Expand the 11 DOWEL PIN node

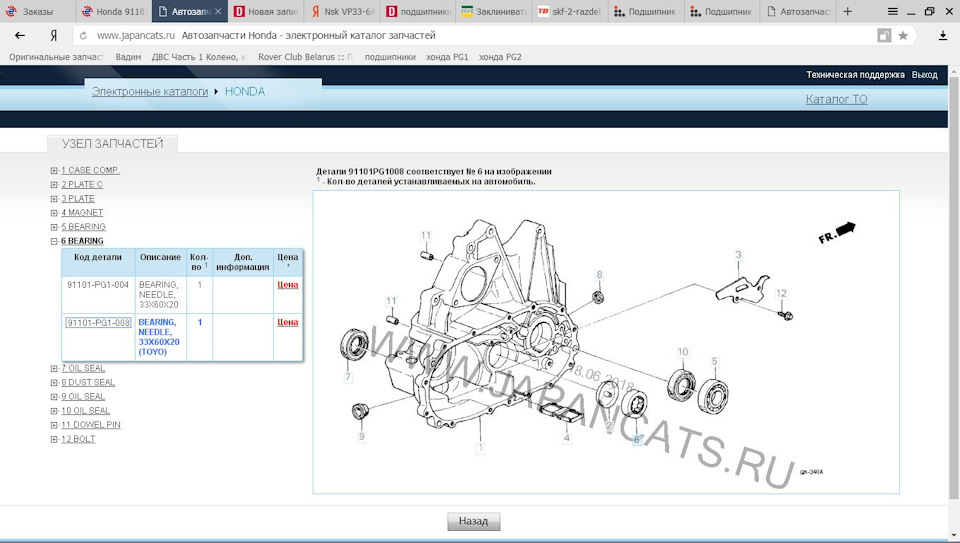coord(54,424)
